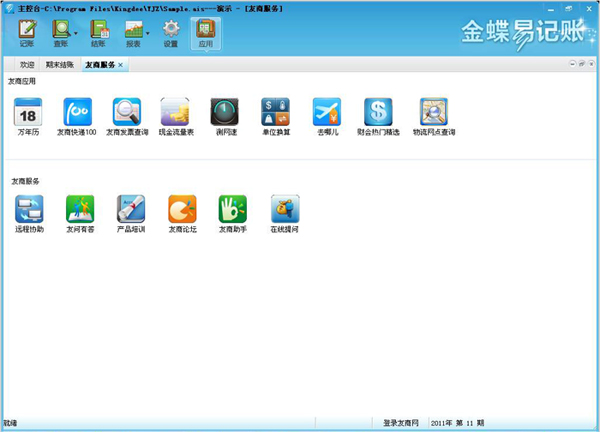Switch to the 期末结账 tab

coord(60,65)
